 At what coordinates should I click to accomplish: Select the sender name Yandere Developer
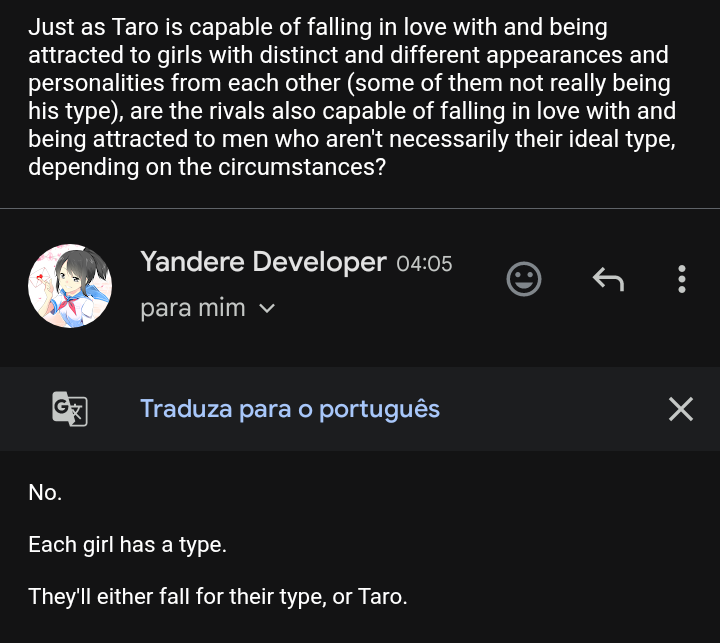click(x=263, y=262)
